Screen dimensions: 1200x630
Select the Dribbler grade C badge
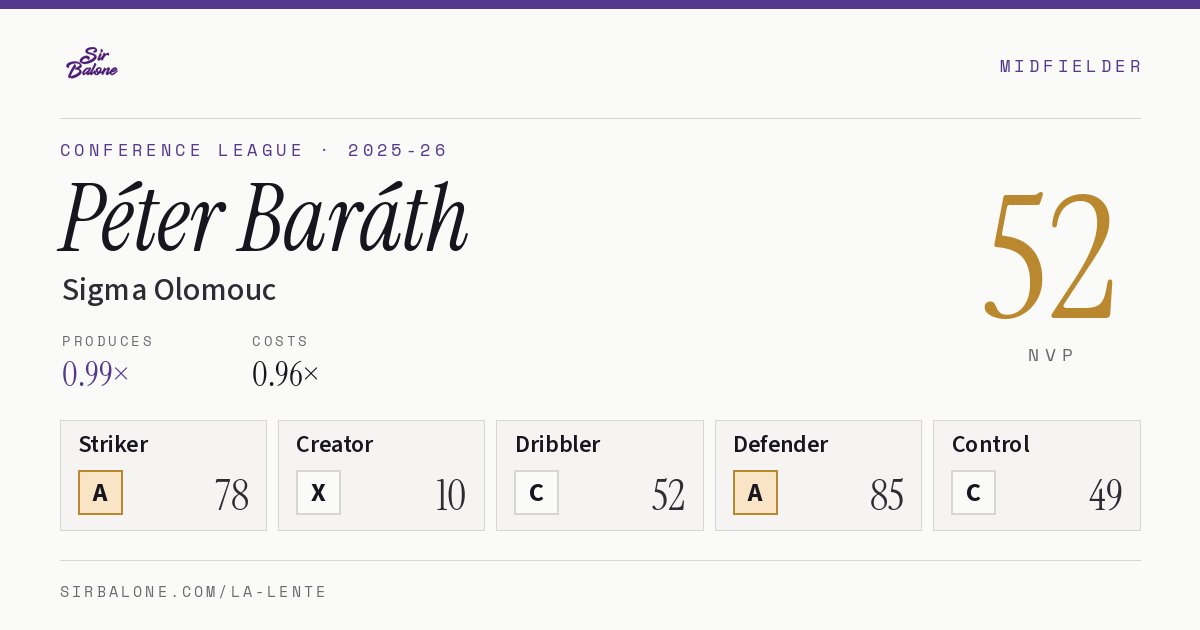[x=536, y=493]
